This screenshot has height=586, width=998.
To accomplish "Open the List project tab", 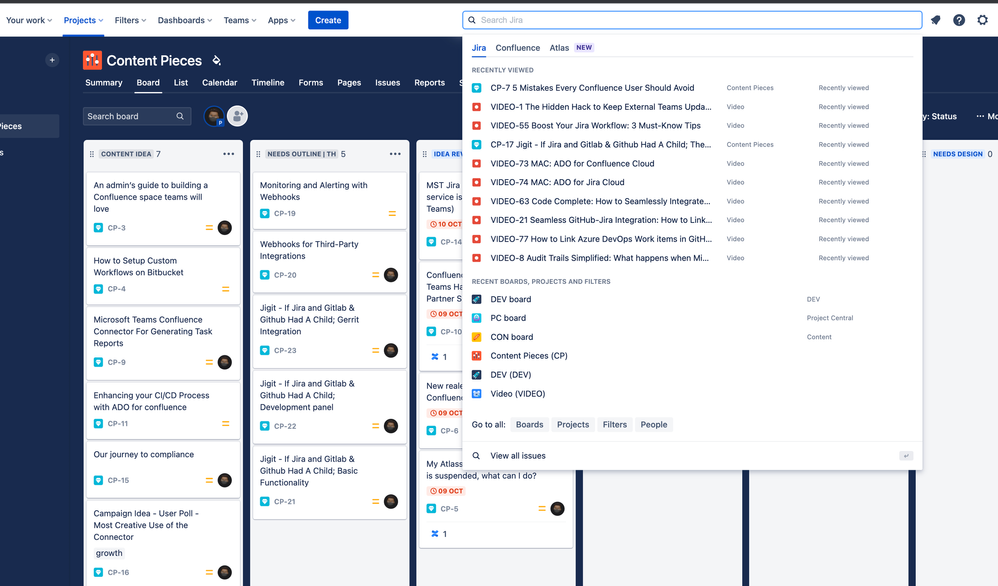I will 181,83.
